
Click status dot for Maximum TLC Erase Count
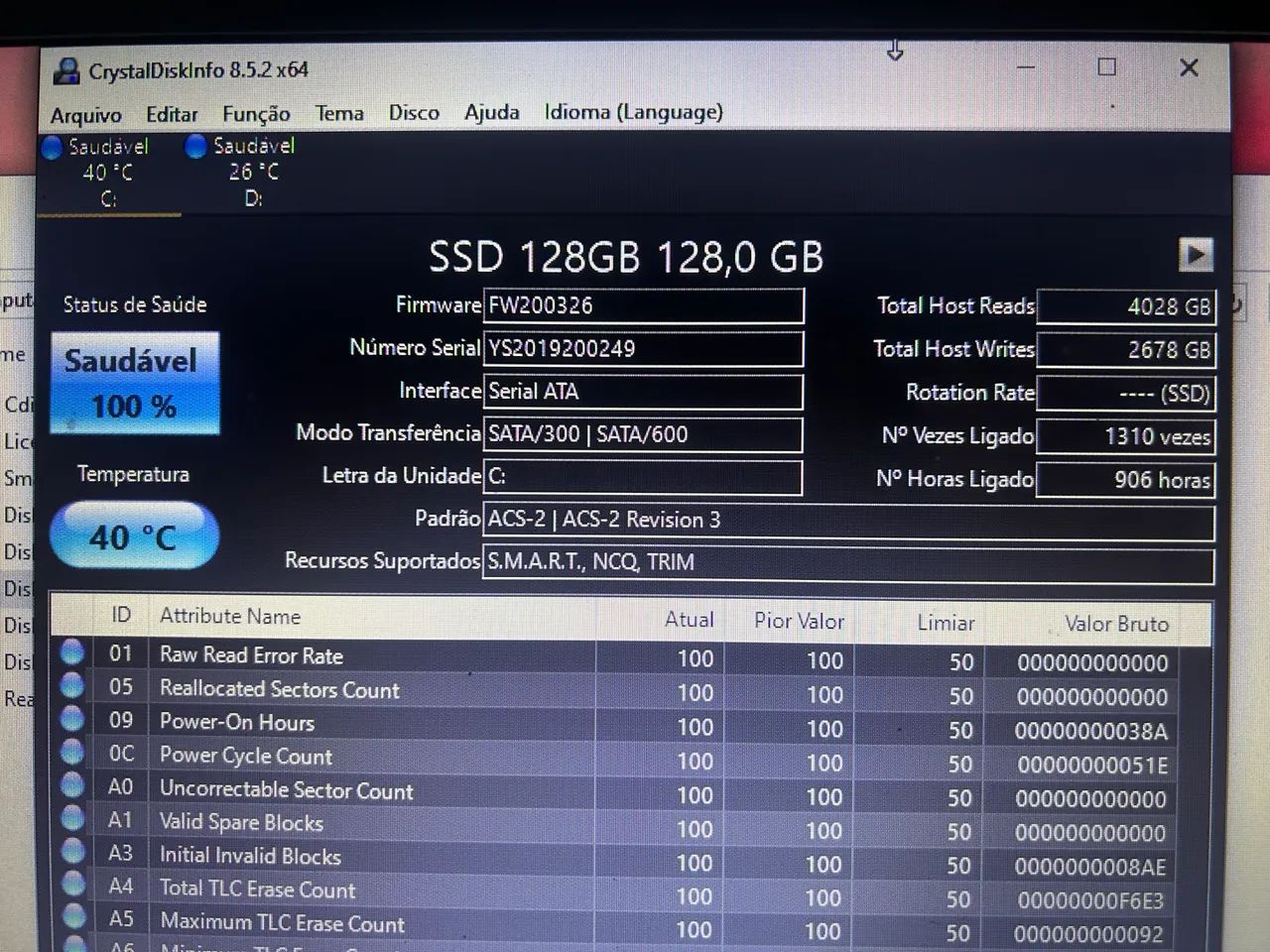(x=71, y=916)
